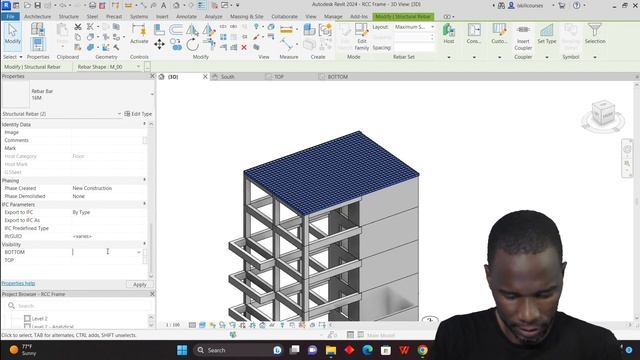Collapse the Visibility section
Image resolution: width=640 pixels, height=360 pixels.
click(x=144, y=244)
